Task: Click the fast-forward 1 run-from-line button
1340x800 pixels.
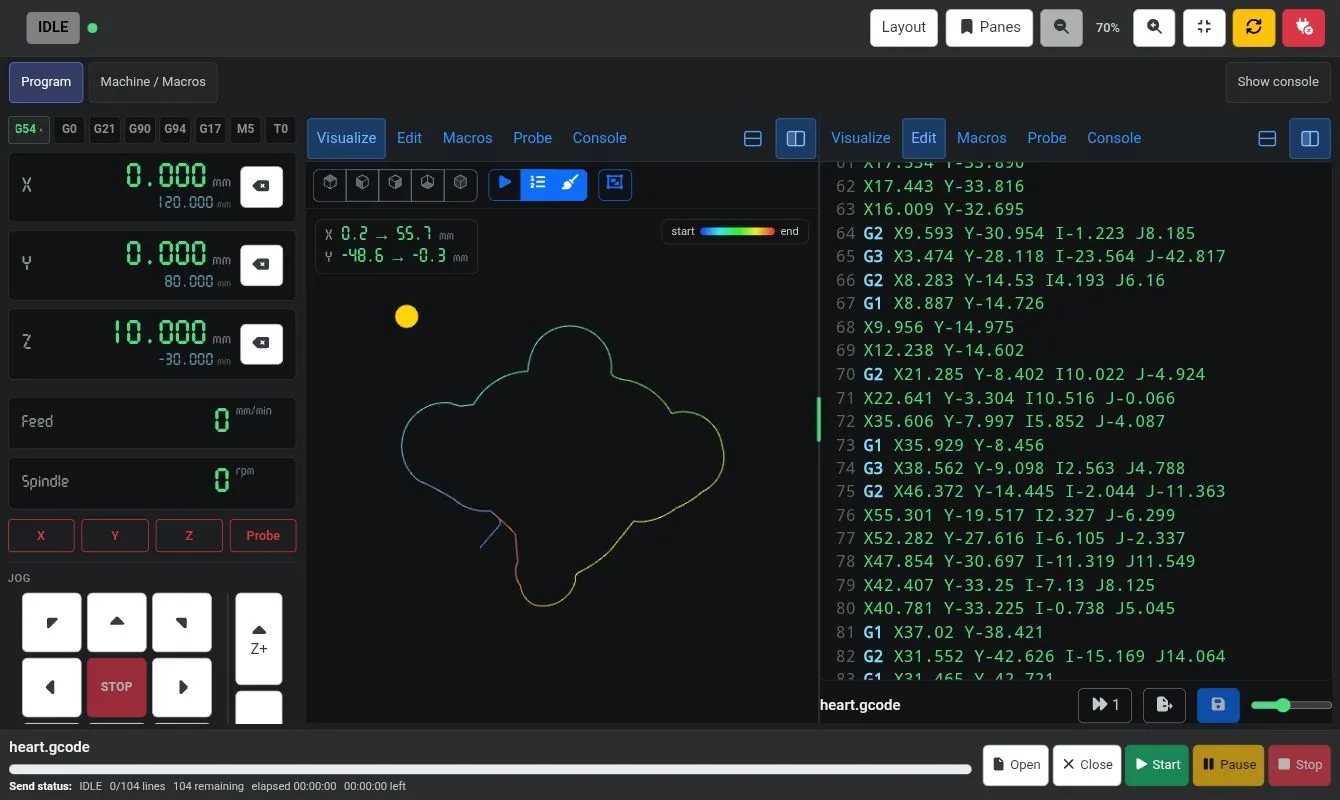Action: click(1105, 705)
